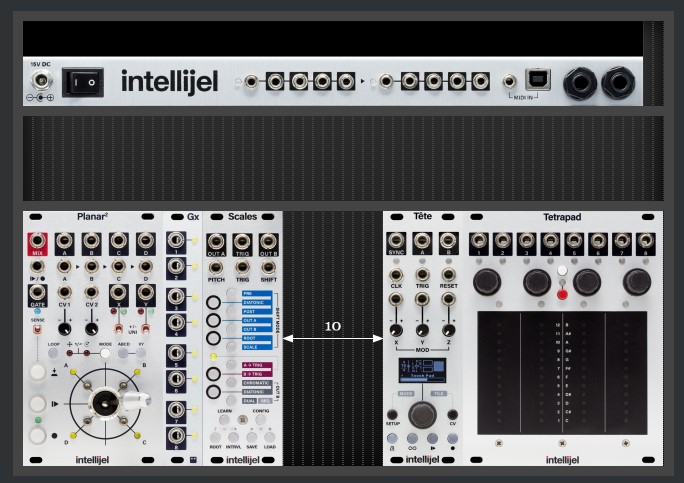This screenshot has height=483, width=684.
Task: Click the Tête OLED display
Action: [x=422, y=371]
